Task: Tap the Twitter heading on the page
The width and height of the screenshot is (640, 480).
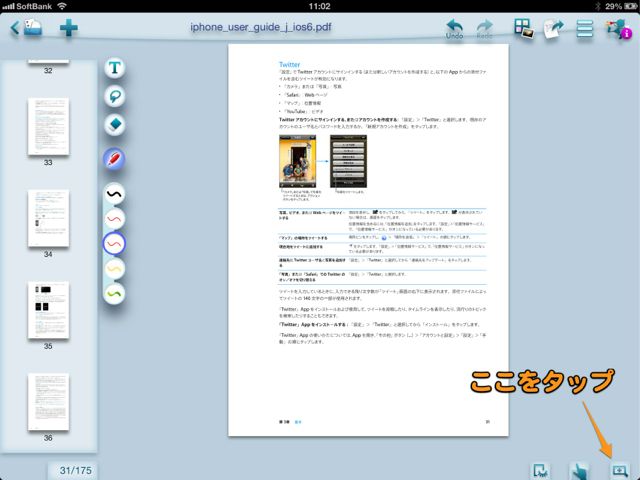Action: click(x=289, y=64)
